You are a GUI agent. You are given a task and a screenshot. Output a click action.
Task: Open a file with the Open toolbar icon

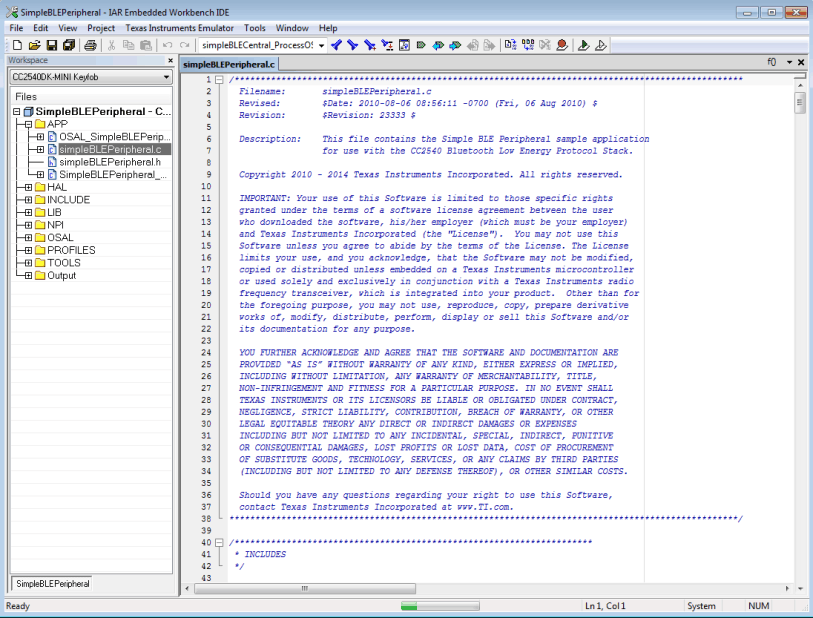33,45
